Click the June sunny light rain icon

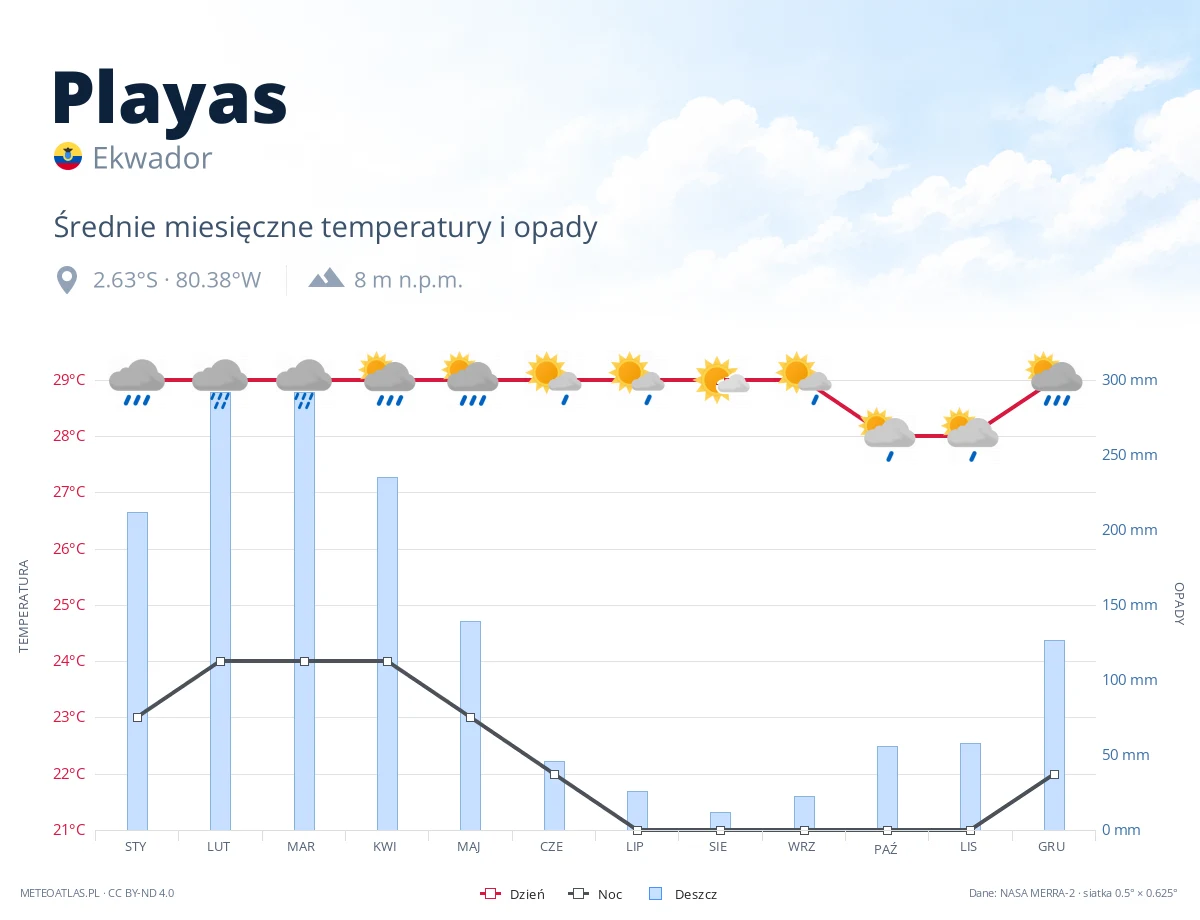point(554,378)
